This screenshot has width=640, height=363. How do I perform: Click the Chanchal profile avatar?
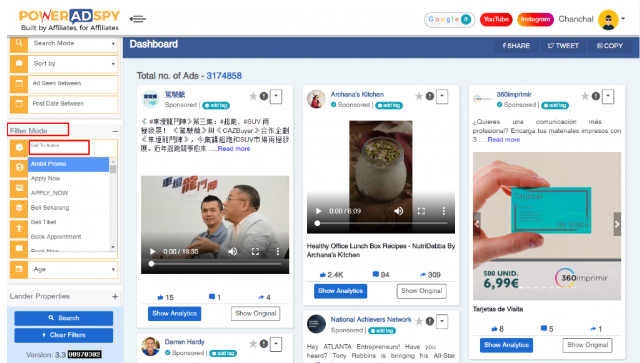608,20
